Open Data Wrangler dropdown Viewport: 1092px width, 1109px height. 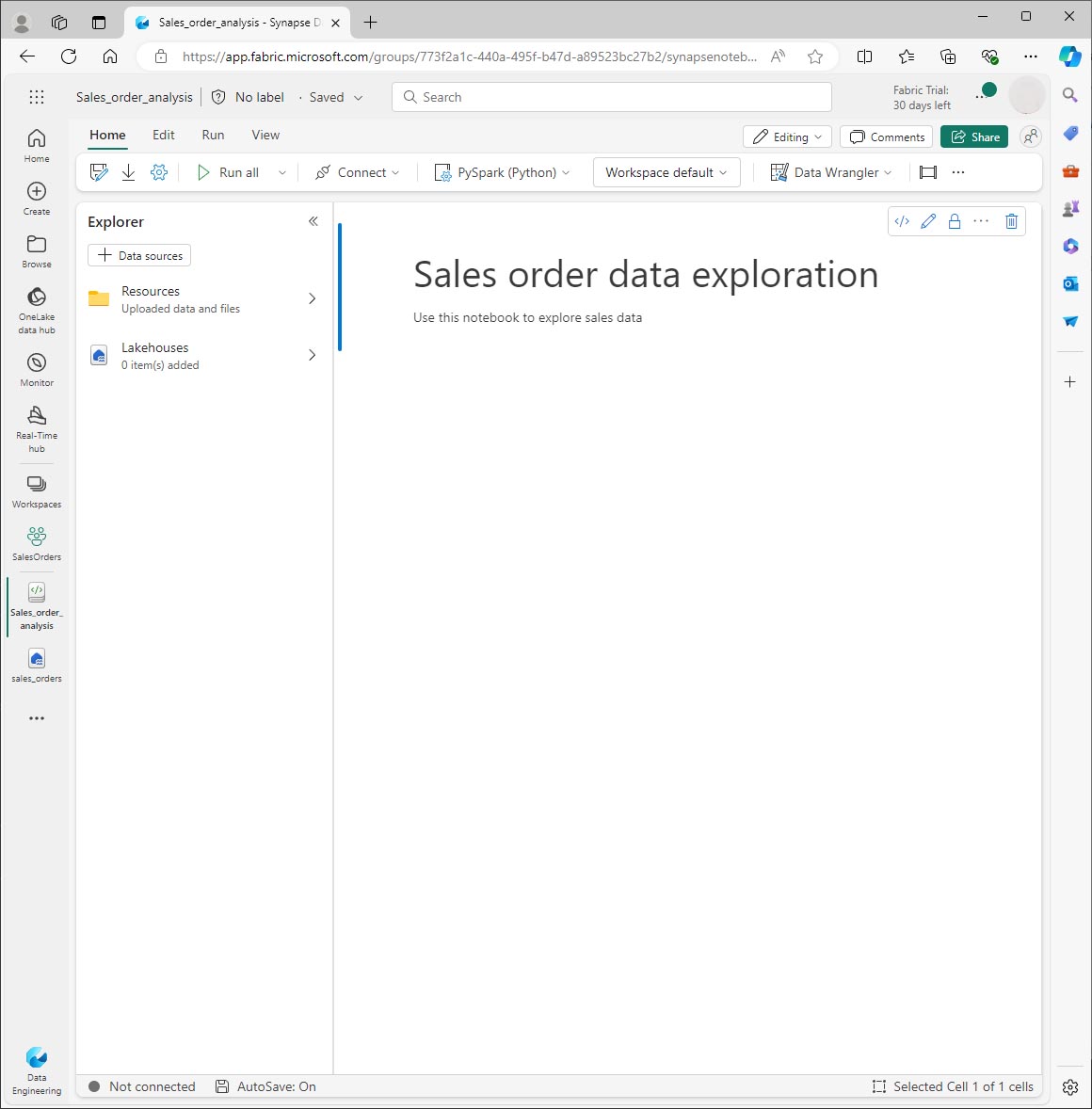830,172
